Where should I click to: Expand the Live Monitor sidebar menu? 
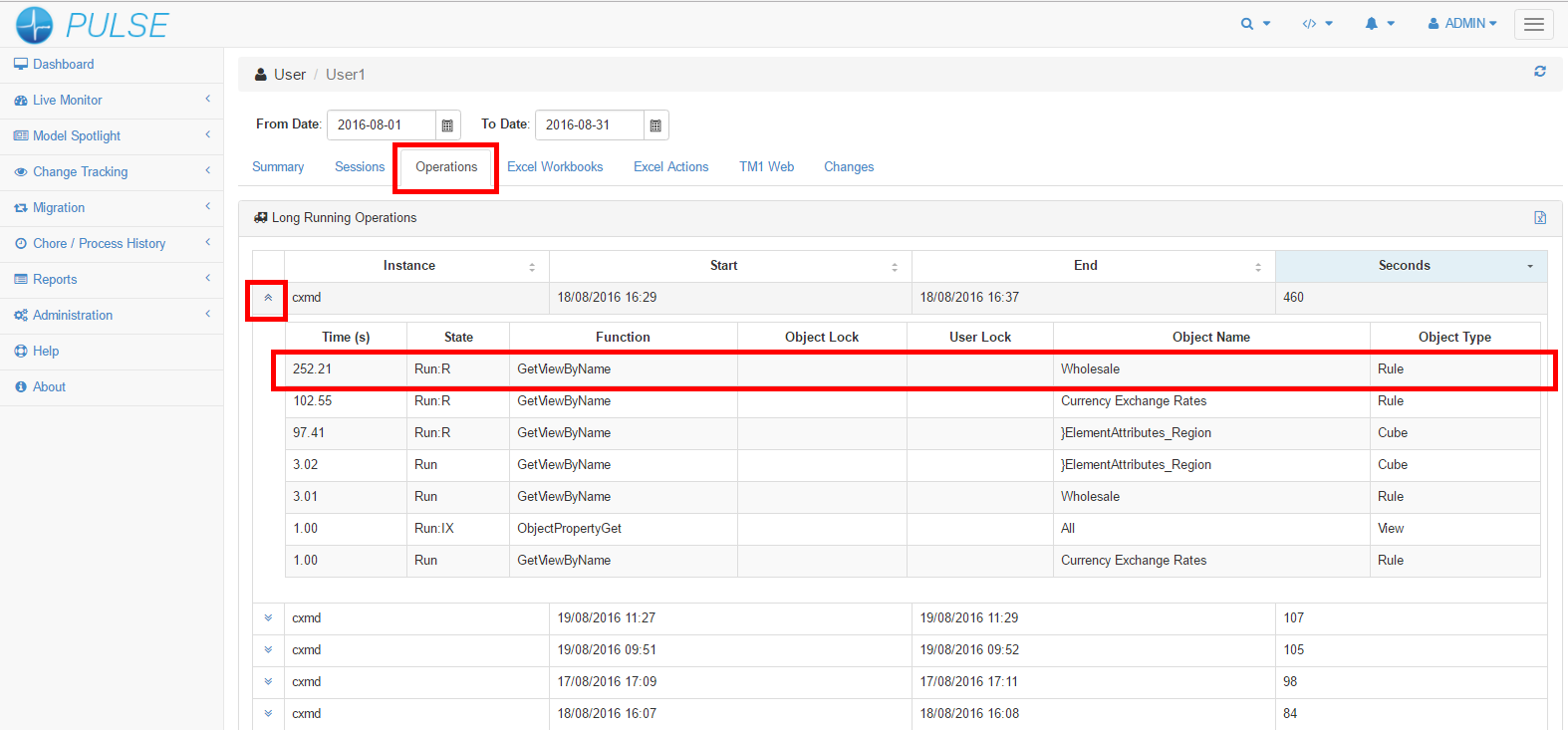(68, 100)
